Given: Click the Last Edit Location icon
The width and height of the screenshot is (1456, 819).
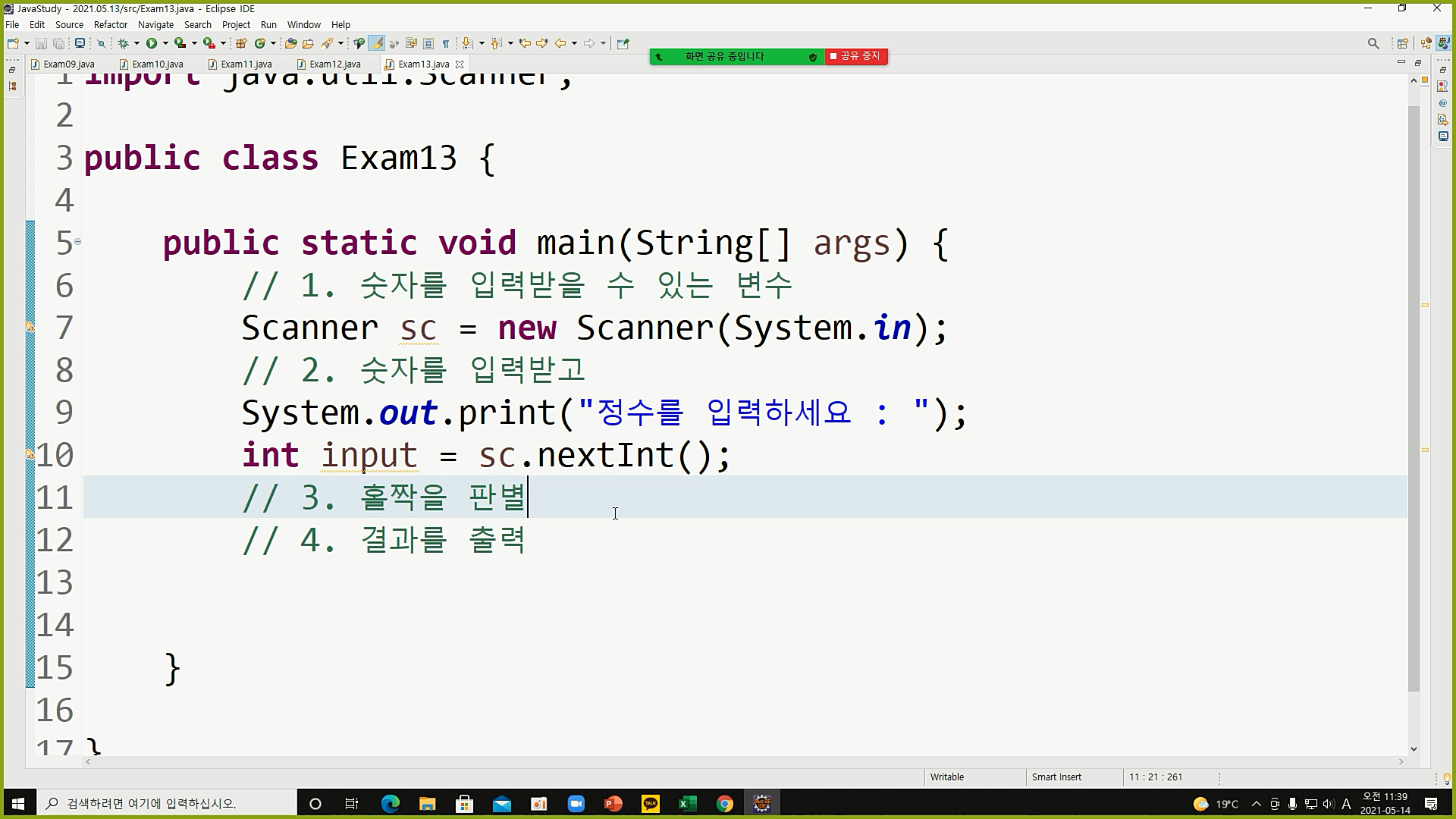Looking at the screenshot, I should coord(524,43).
